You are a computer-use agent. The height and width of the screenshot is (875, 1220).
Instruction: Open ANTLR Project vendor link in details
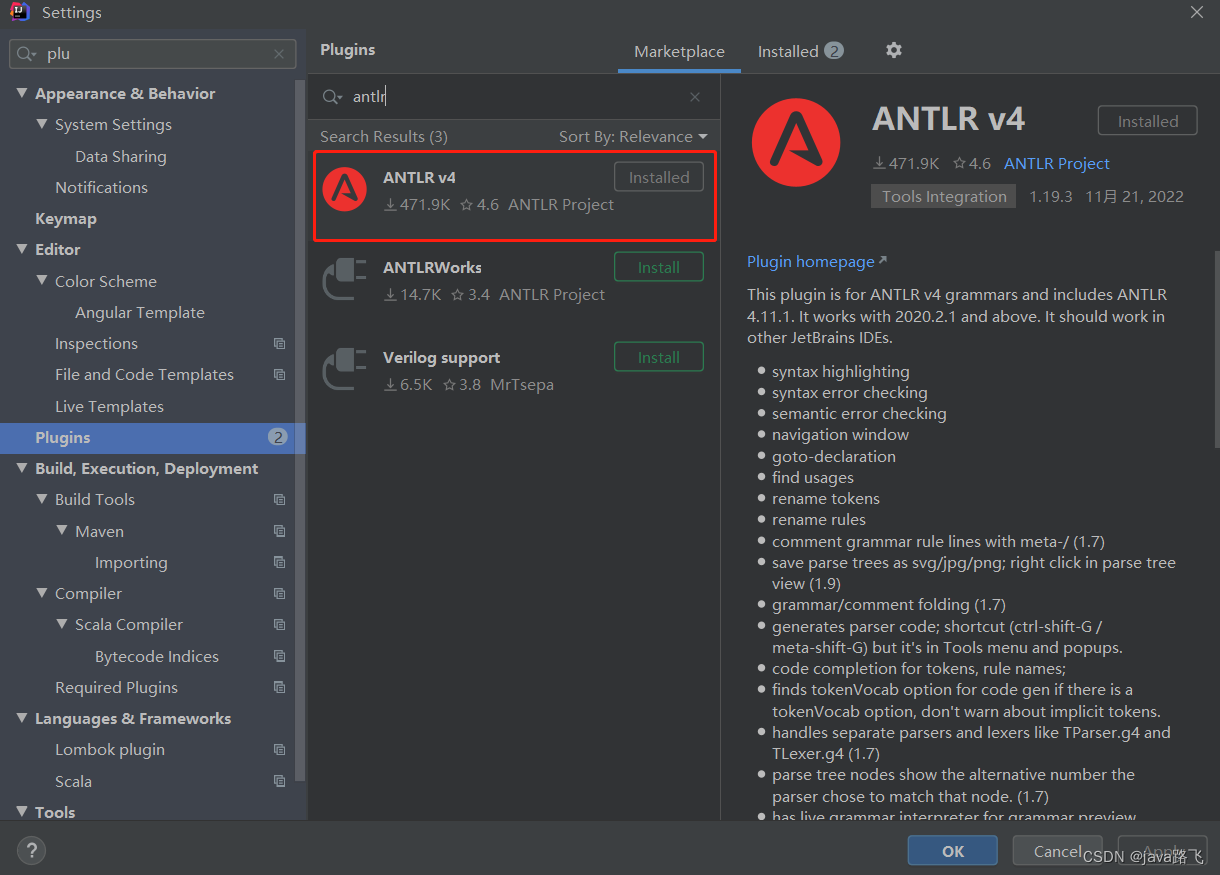click(1057, 163)
